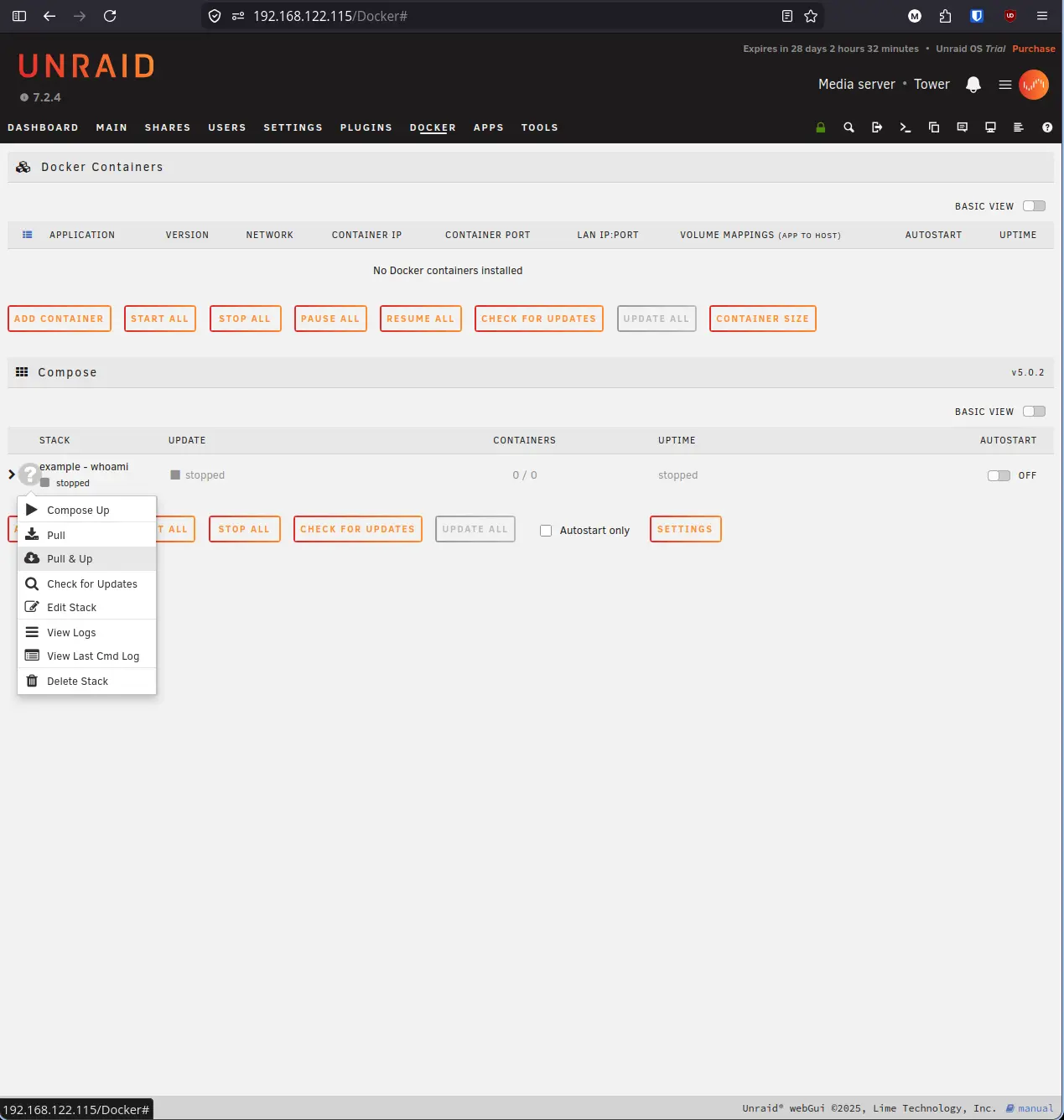Viewport: 1064px width, 1120px height.
Task: Open the manual link in footer
Action: 1030,1108
